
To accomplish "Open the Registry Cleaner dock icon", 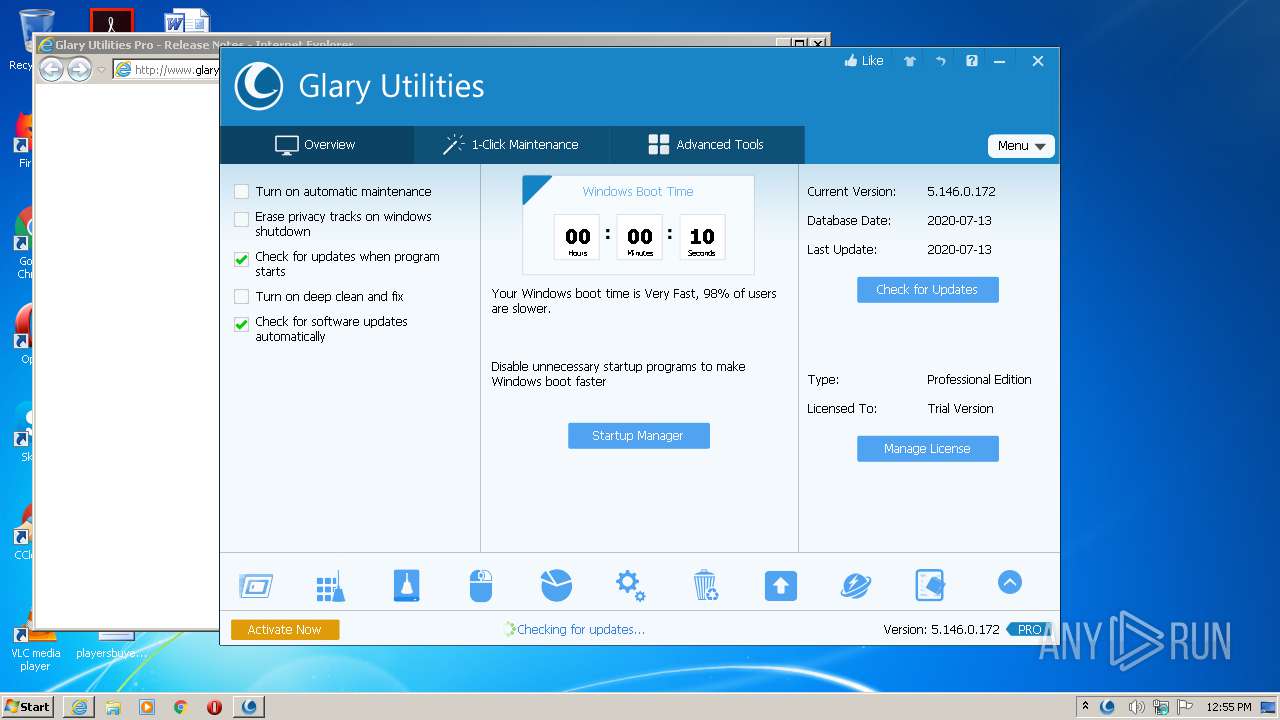I will [x=330, y=585].
